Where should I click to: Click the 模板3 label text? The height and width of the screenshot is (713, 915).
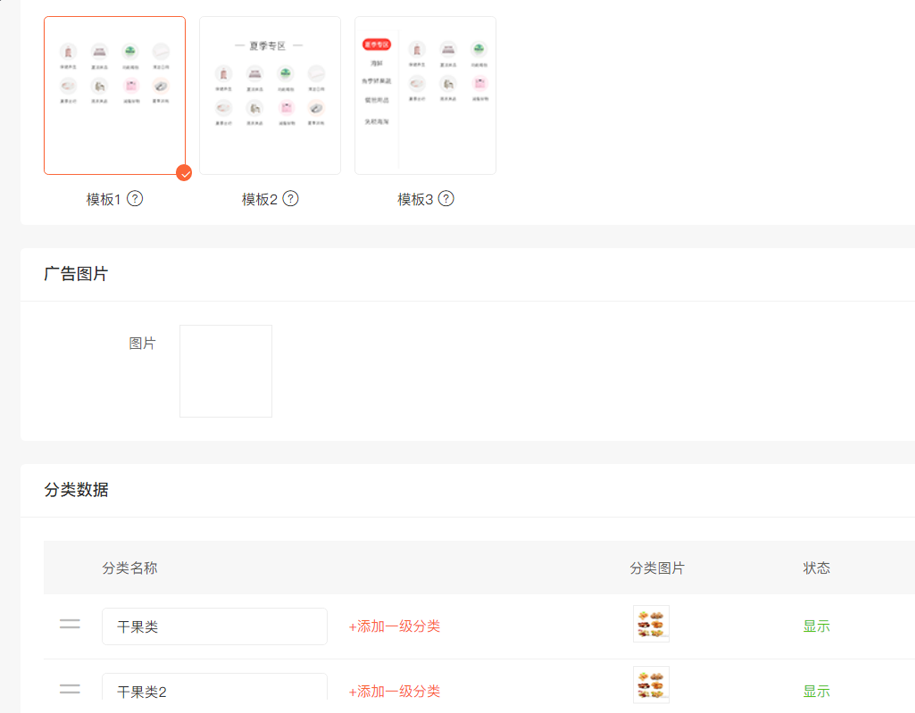coord(415,199)
